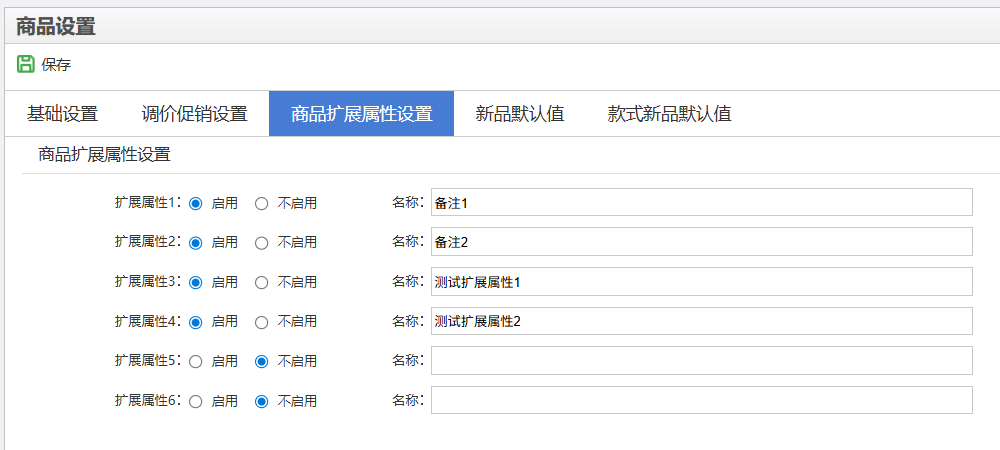Image resolution: width=1000 pixels, height=450 pixels.
Task: Open the 款式新品默认值 tab
Action: click(669, 114)
